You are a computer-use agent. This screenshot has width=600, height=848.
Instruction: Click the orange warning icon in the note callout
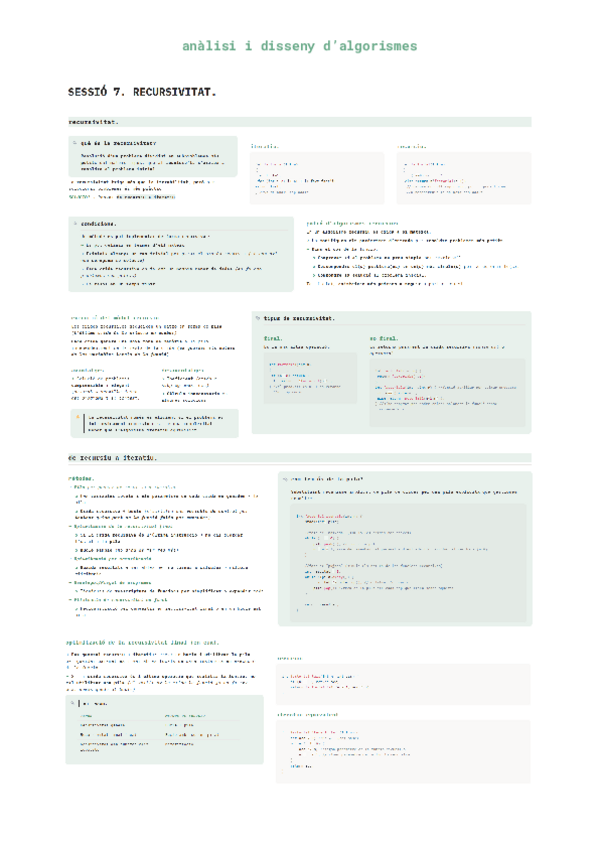point(77,417)
